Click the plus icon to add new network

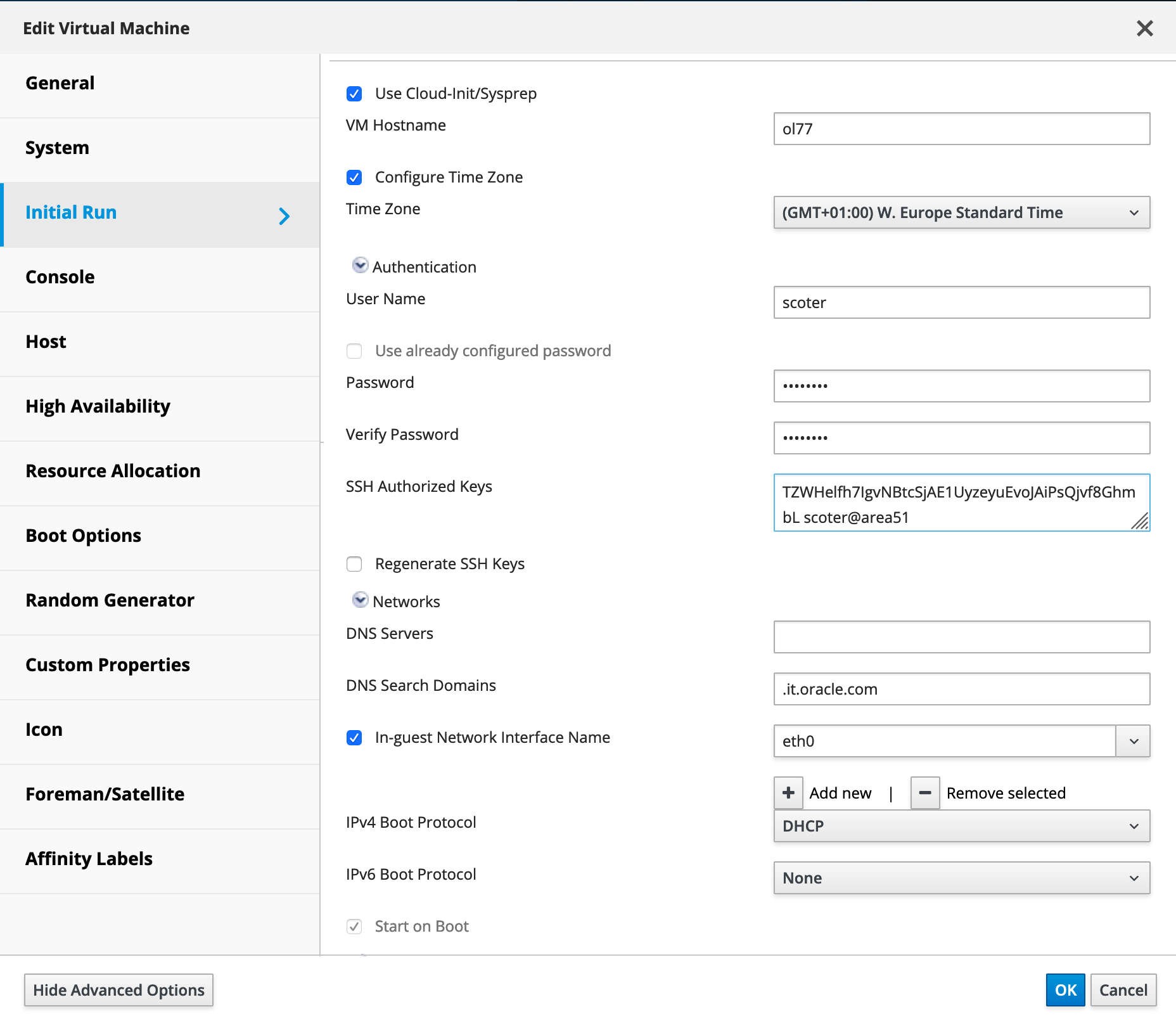point(788,793)
